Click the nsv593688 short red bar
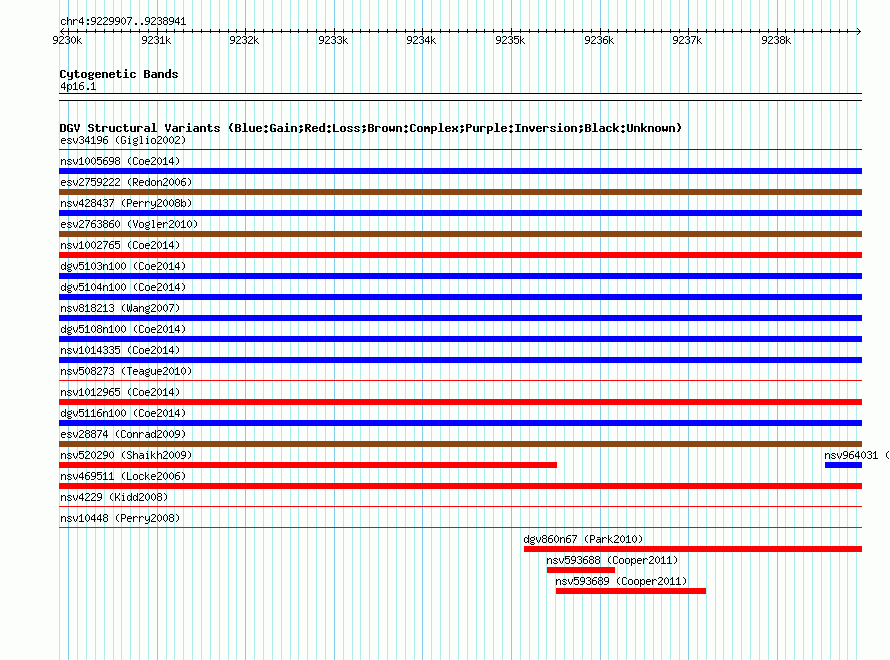 click(581, 570)
